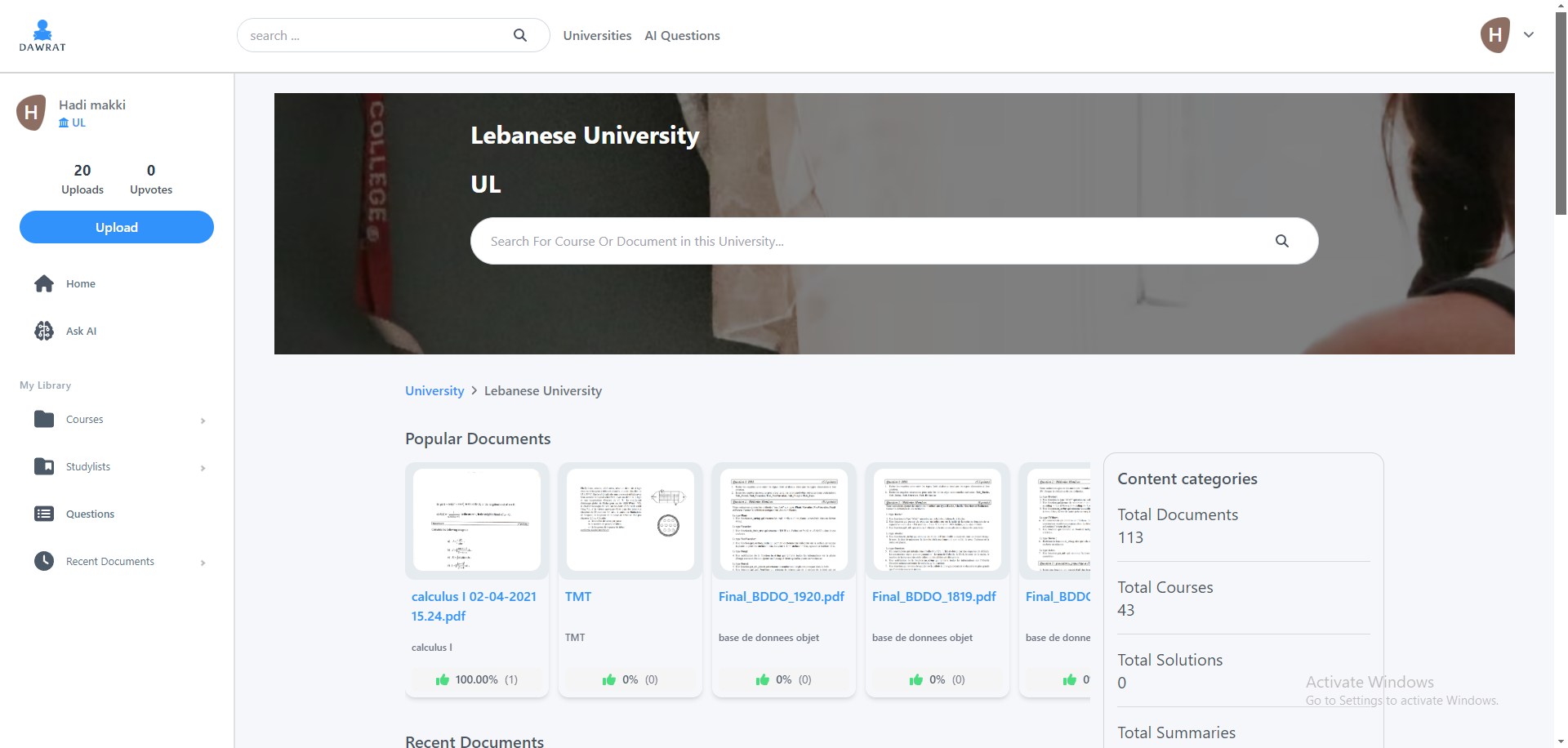Click the Studylists bookmark folder icon
Screen dimensions: 1568x748
tap(44, 466)
